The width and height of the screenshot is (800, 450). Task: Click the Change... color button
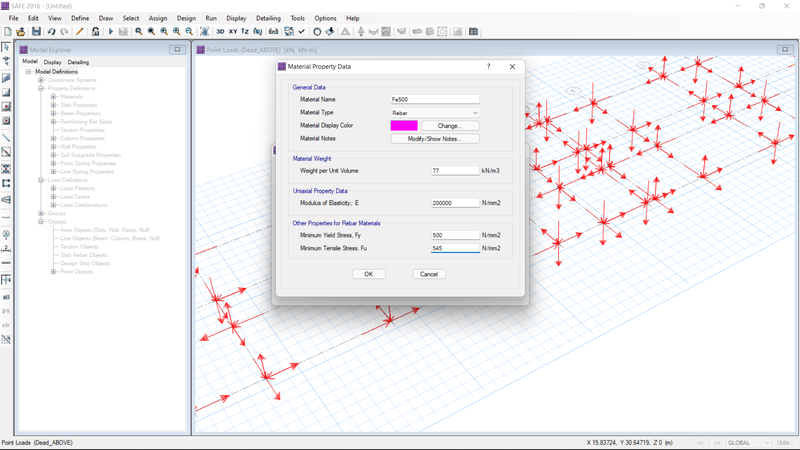[450, 126]
